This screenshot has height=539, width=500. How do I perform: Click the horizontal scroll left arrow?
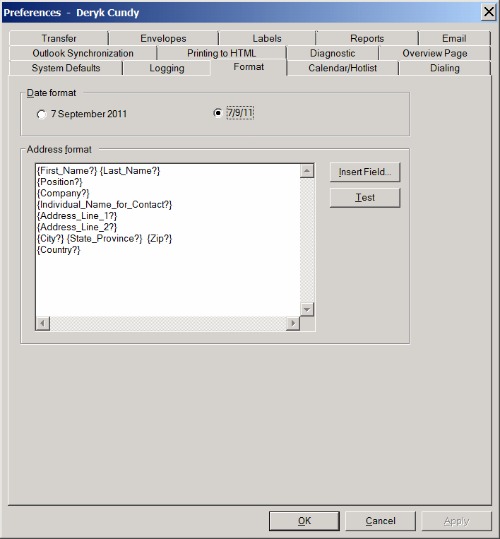pos(43,323)
